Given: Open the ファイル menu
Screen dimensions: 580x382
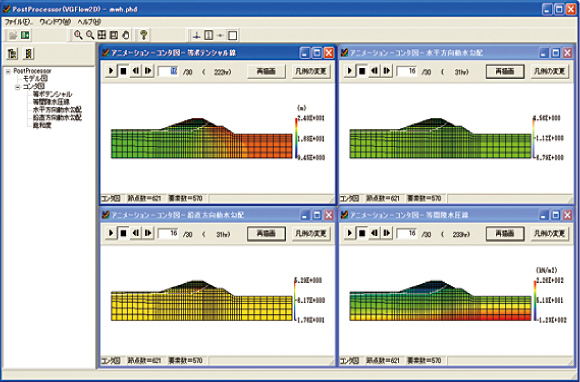Looking at the screenshot, I should tap(17, 21).
